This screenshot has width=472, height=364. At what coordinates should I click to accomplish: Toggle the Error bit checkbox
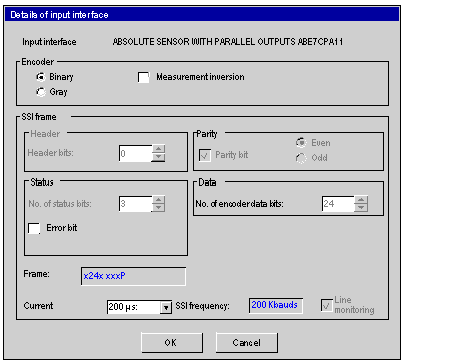pos(34,228)
